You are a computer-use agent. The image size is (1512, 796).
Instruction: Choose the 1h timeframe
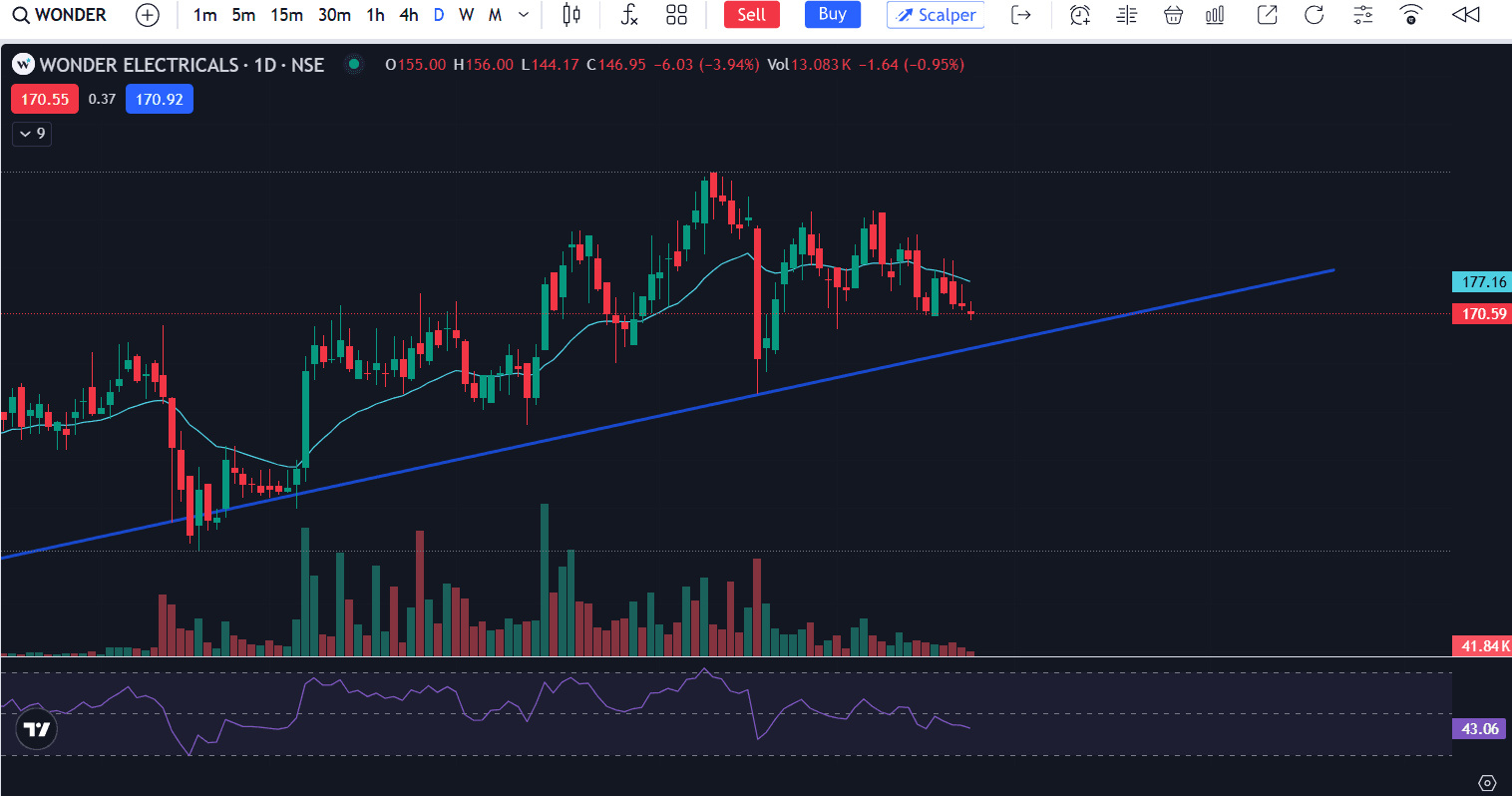(x=375, y=15)
